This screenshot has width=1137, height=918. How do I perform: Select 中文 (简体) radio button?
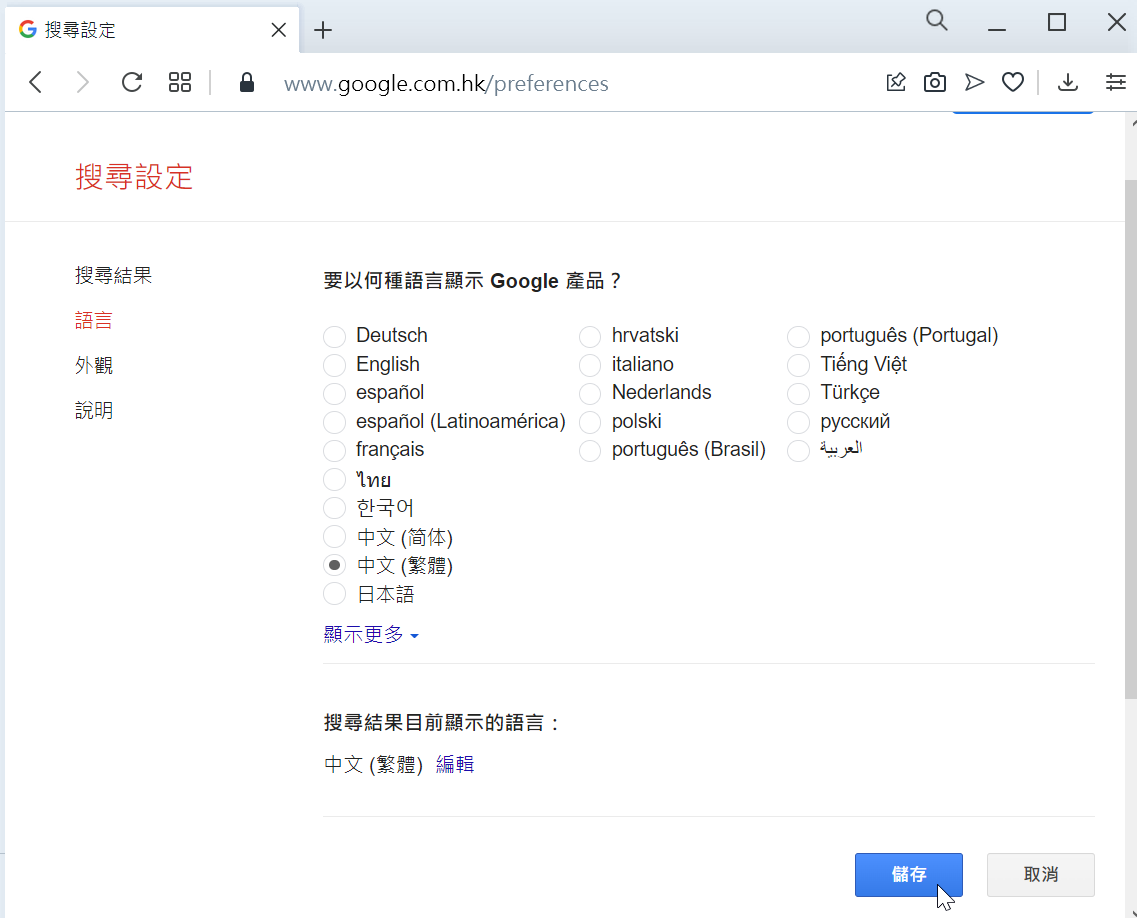coord(334,537)
